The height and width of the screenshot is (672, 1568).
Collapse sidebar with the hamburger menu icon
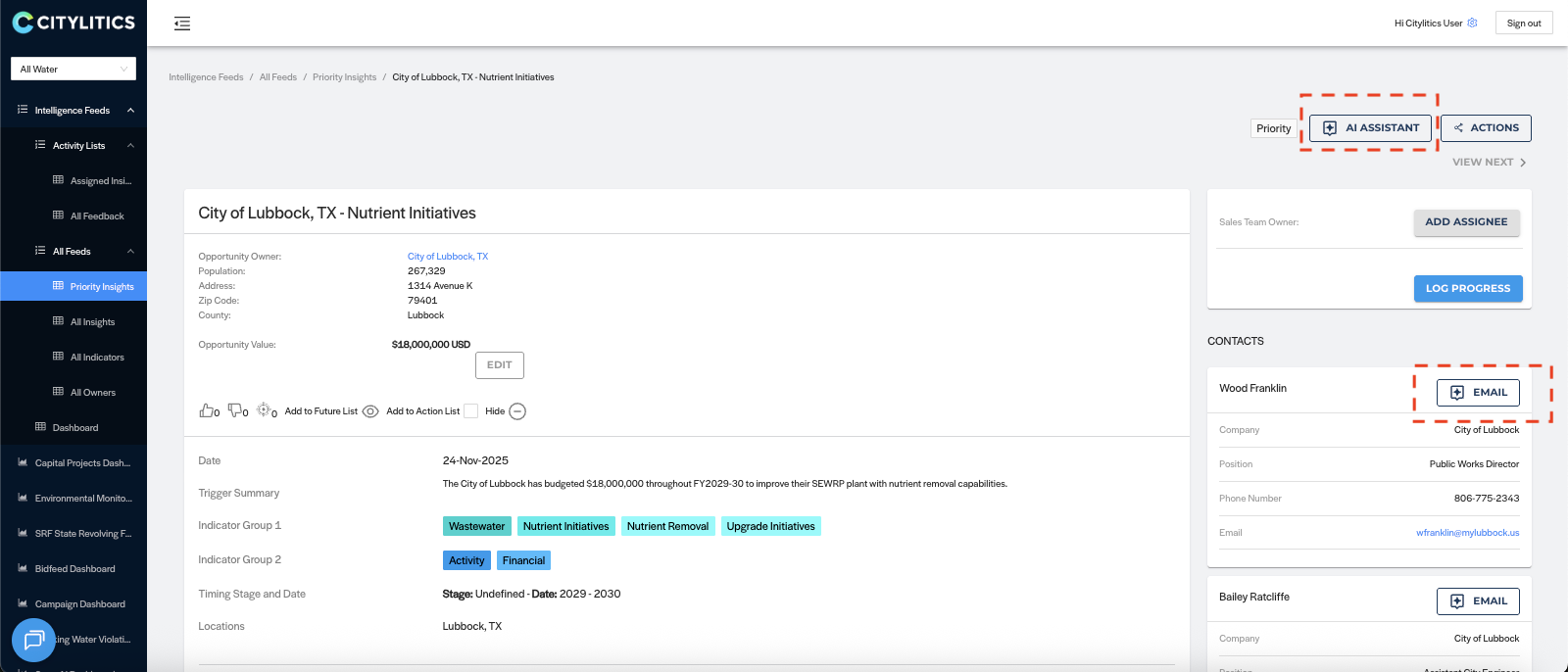click(182, 24)
